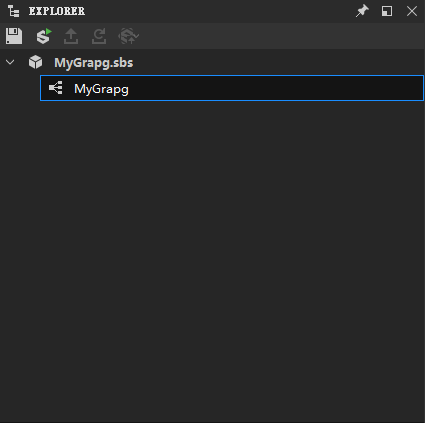The height and width of the screenshot is (423, 425).
Task: Click the Explorer tree icon in panel header
Action: (x=14, y=11)
